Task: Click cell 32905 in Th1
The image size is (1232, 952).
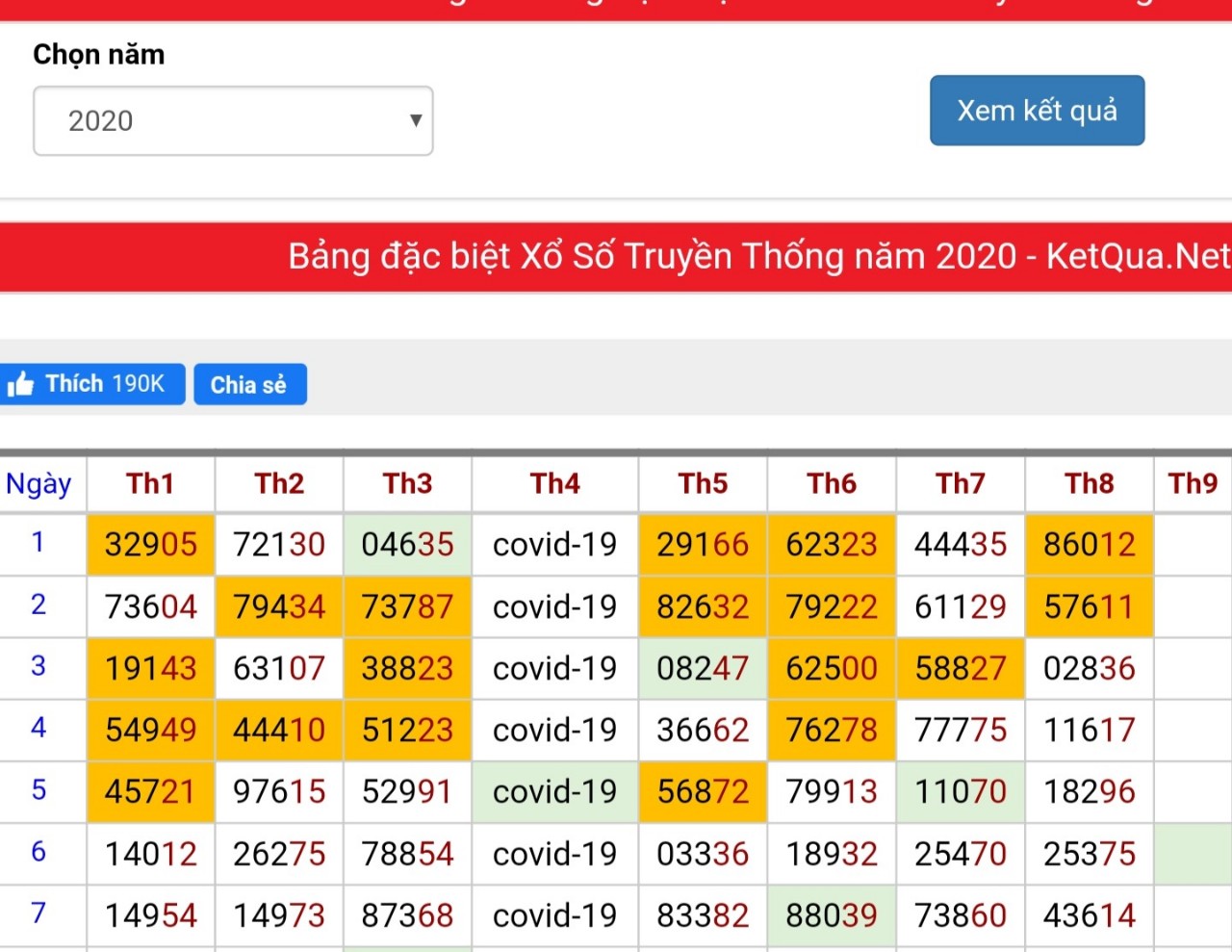Action: coord(151,545)
